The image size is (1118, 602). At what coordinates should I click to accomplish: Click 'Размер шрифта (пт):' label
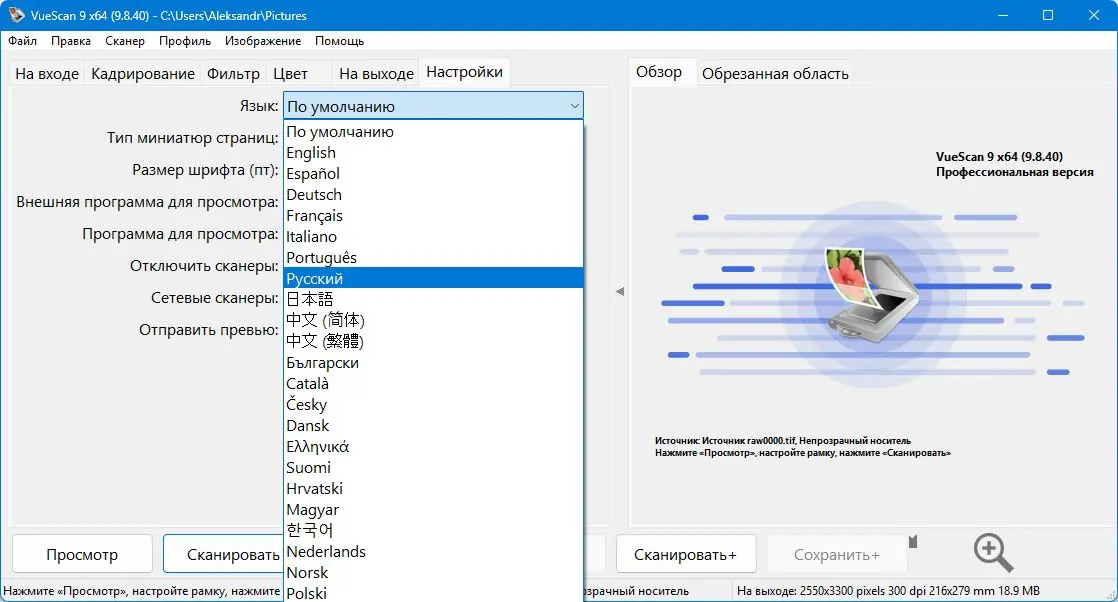[x=205, y=170]
